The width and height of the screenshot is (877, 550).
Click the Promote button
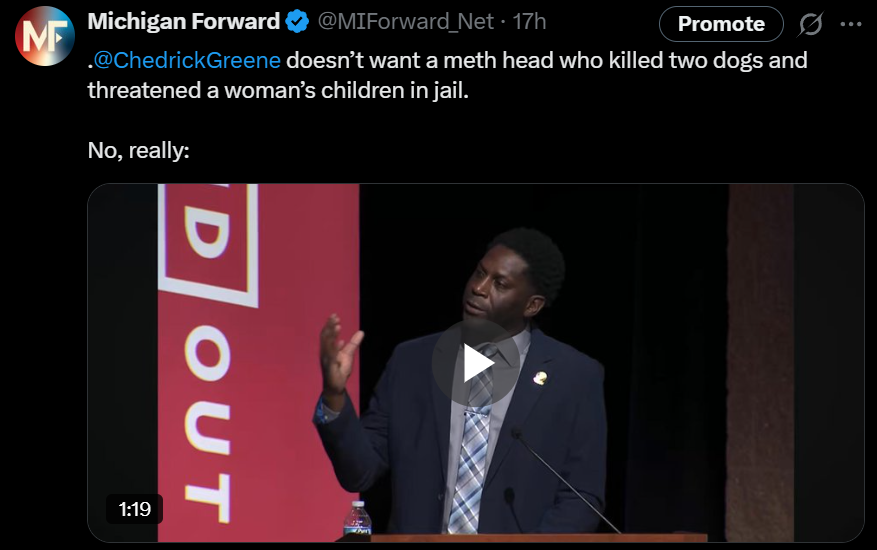click(x=721, y=24)
